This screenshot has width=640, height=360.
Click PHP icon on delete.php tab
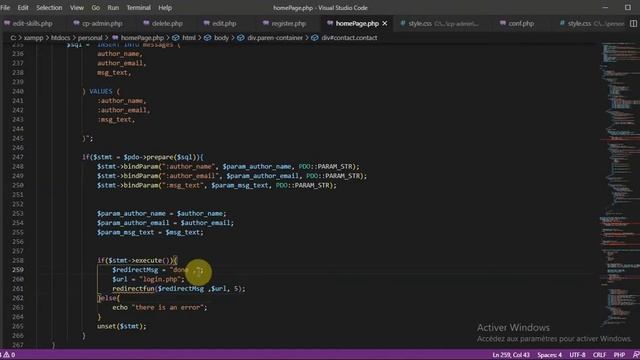click(146, 24)
